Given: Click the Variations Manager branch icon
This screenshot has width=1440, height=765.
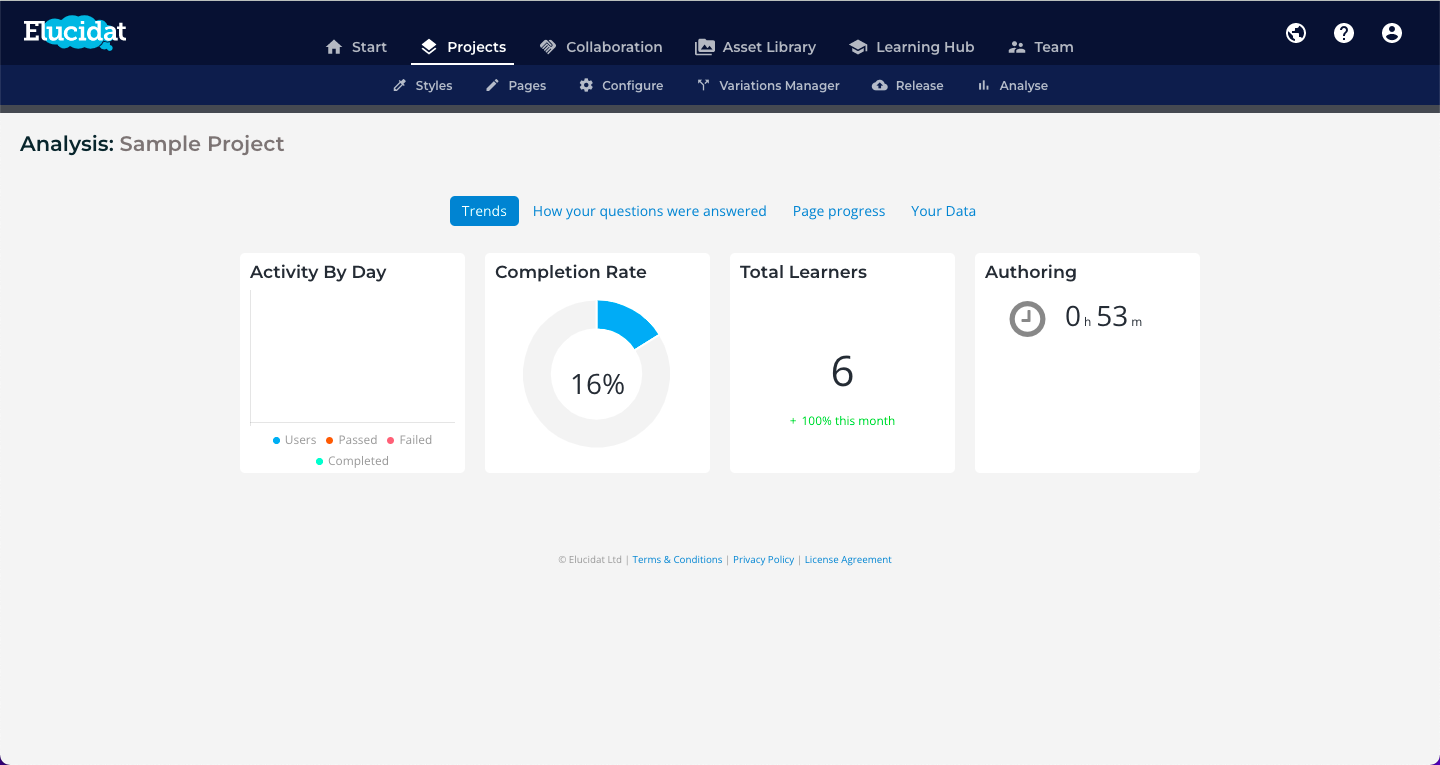Looking at the screenshot, I should pyautogui.click(x=704, y=86).
